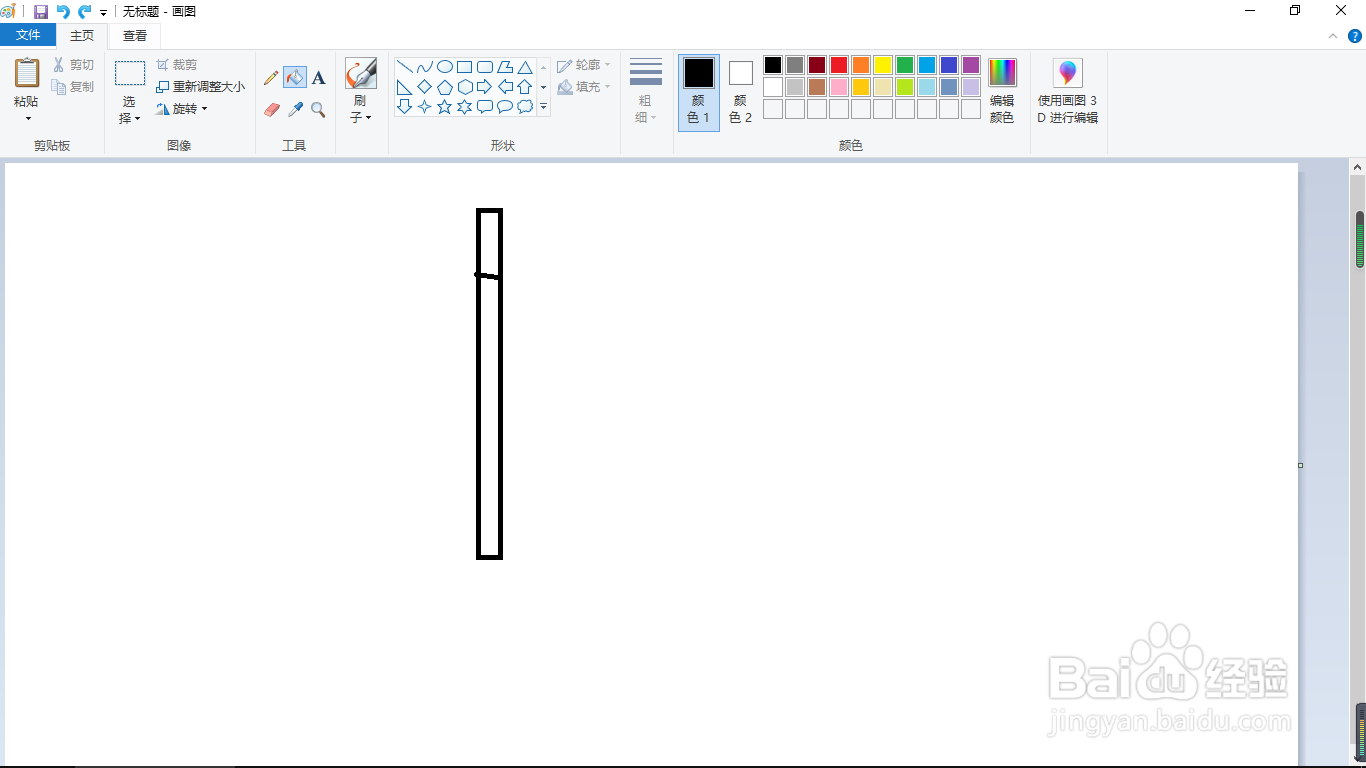Click Crop (裁剪) button

point(177,65)
